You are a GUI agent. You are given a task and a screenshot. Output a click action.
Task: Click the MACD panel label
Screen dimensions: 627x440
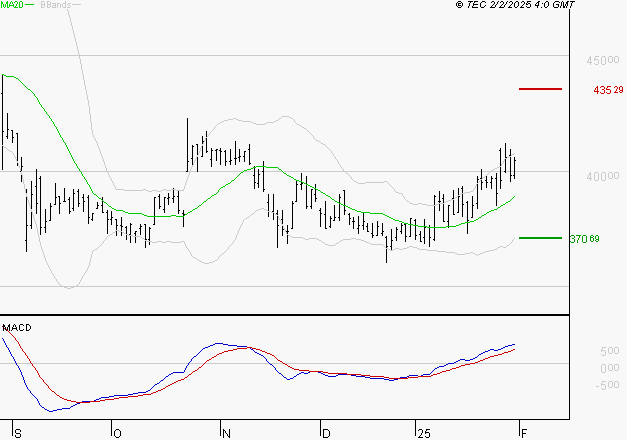(17, 328)
